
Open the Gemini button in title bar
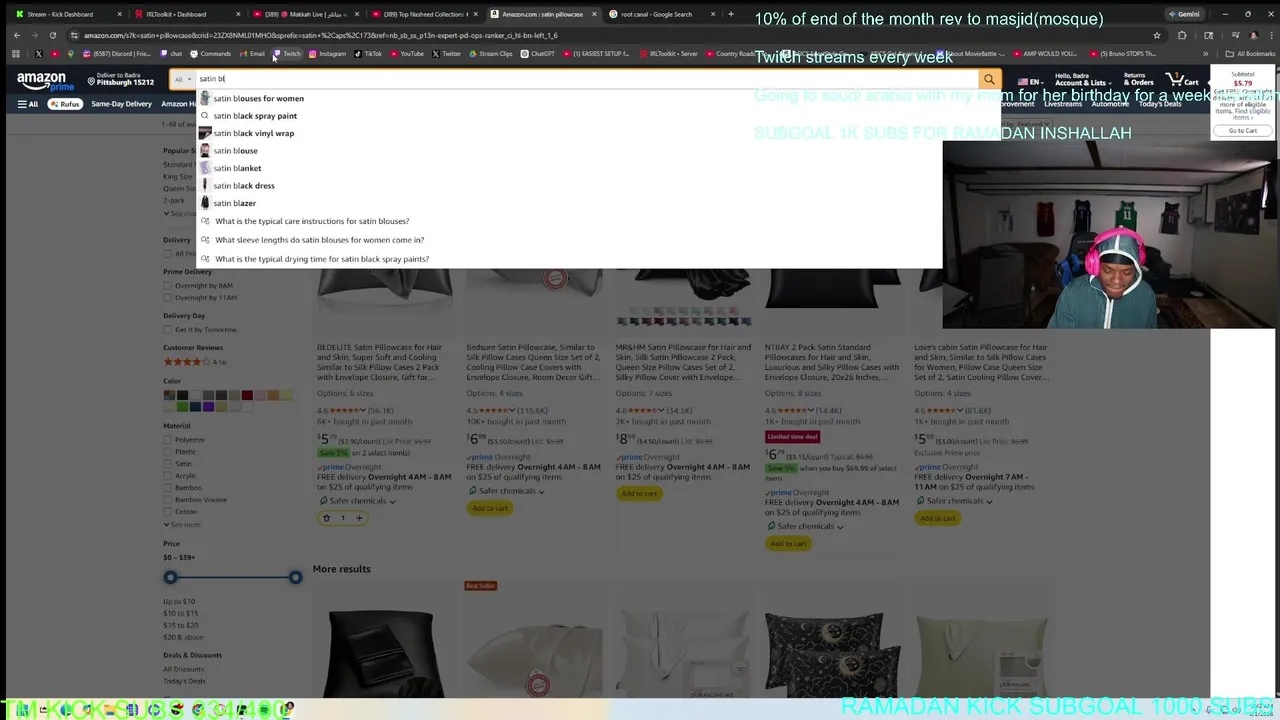1183,14
